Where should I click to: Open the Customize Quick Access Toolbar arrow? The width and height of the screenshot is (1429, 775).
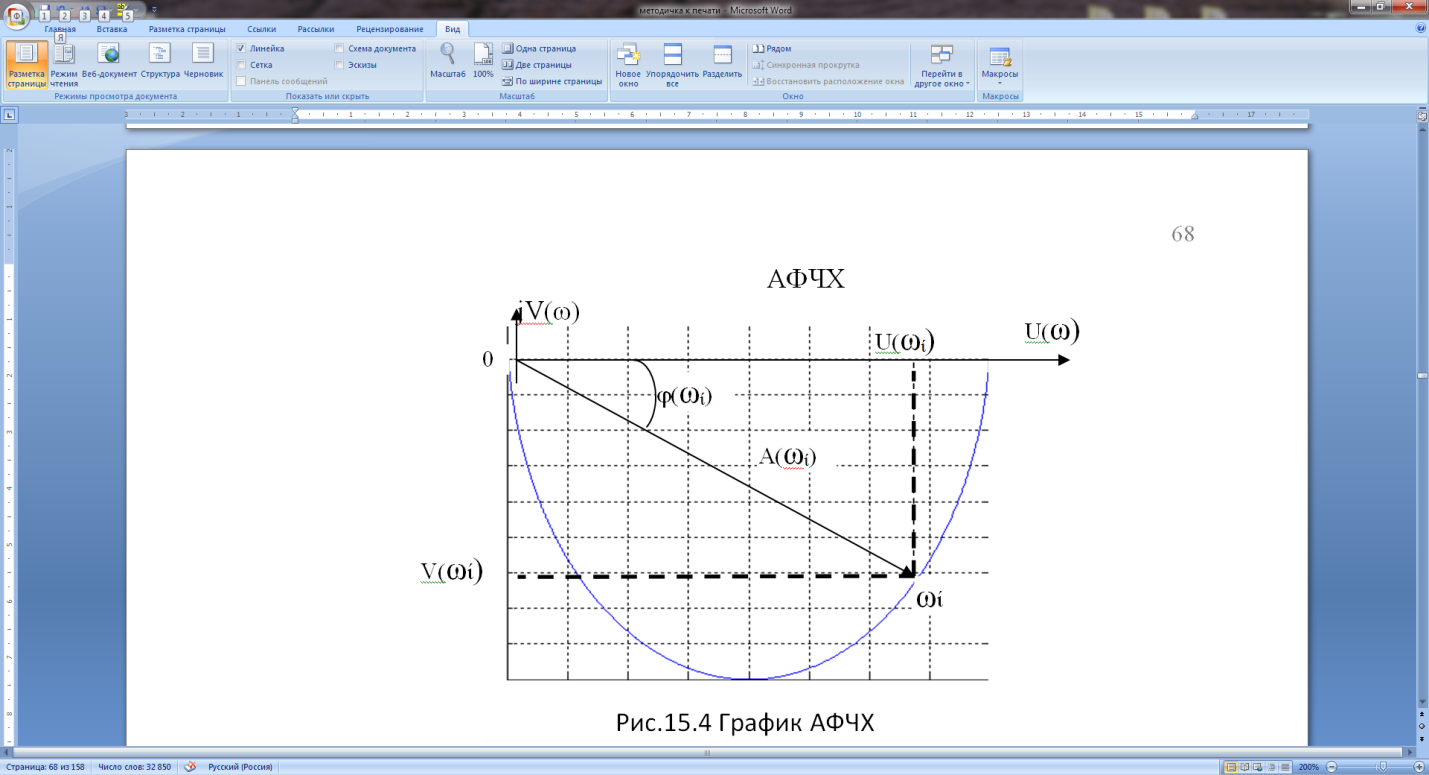coord(154,9)
